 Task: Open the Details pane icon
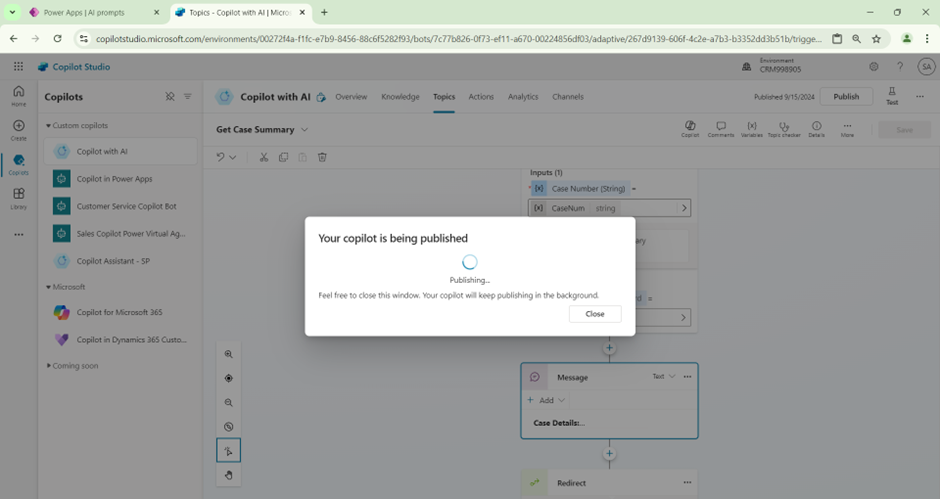816,129
